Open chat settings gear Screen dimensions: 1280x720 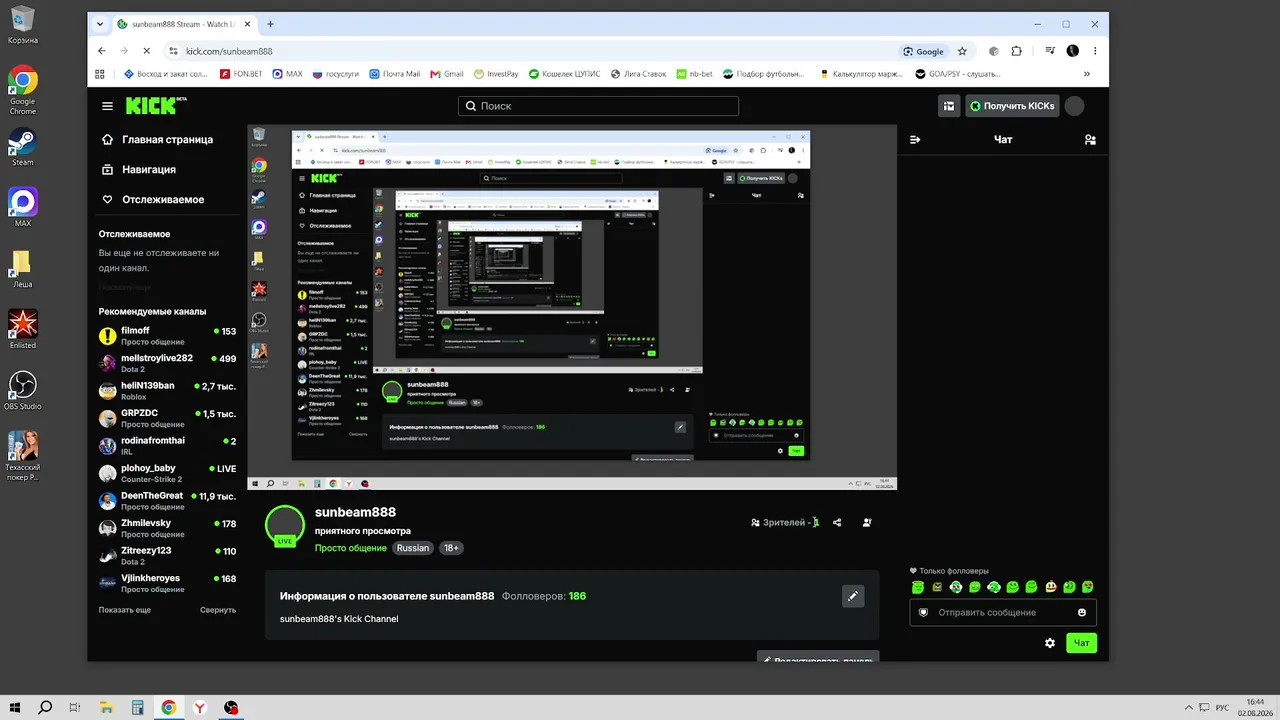pos(1050,643)
